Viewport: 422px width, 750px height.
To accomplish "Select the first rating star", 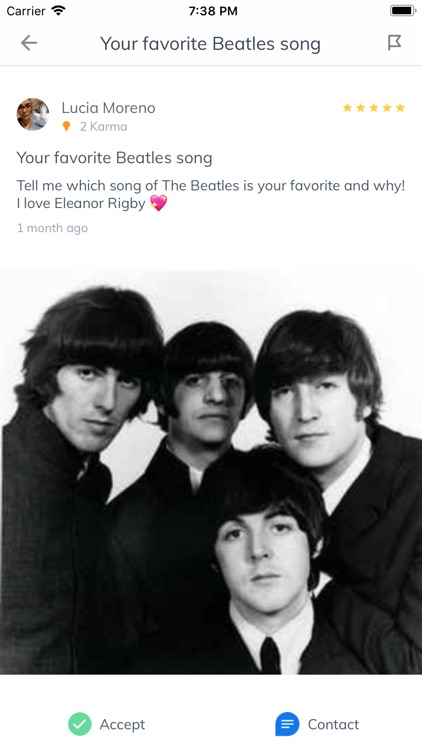I will 347,108.
